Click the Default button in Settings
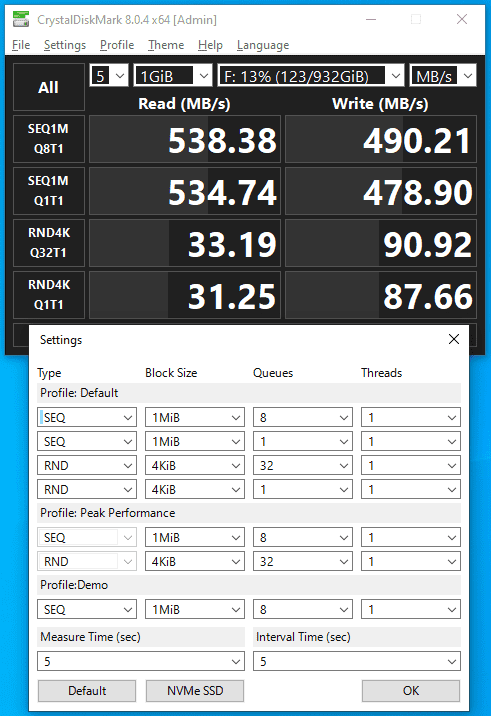The image size is (491, 716). point(87,691)
